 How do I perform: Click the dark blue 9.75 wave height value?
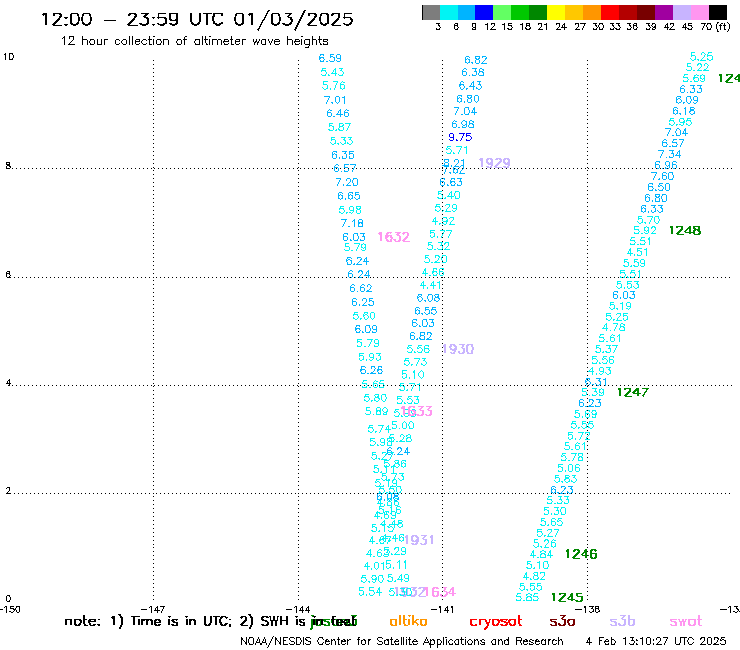click(x=460, y=137)
